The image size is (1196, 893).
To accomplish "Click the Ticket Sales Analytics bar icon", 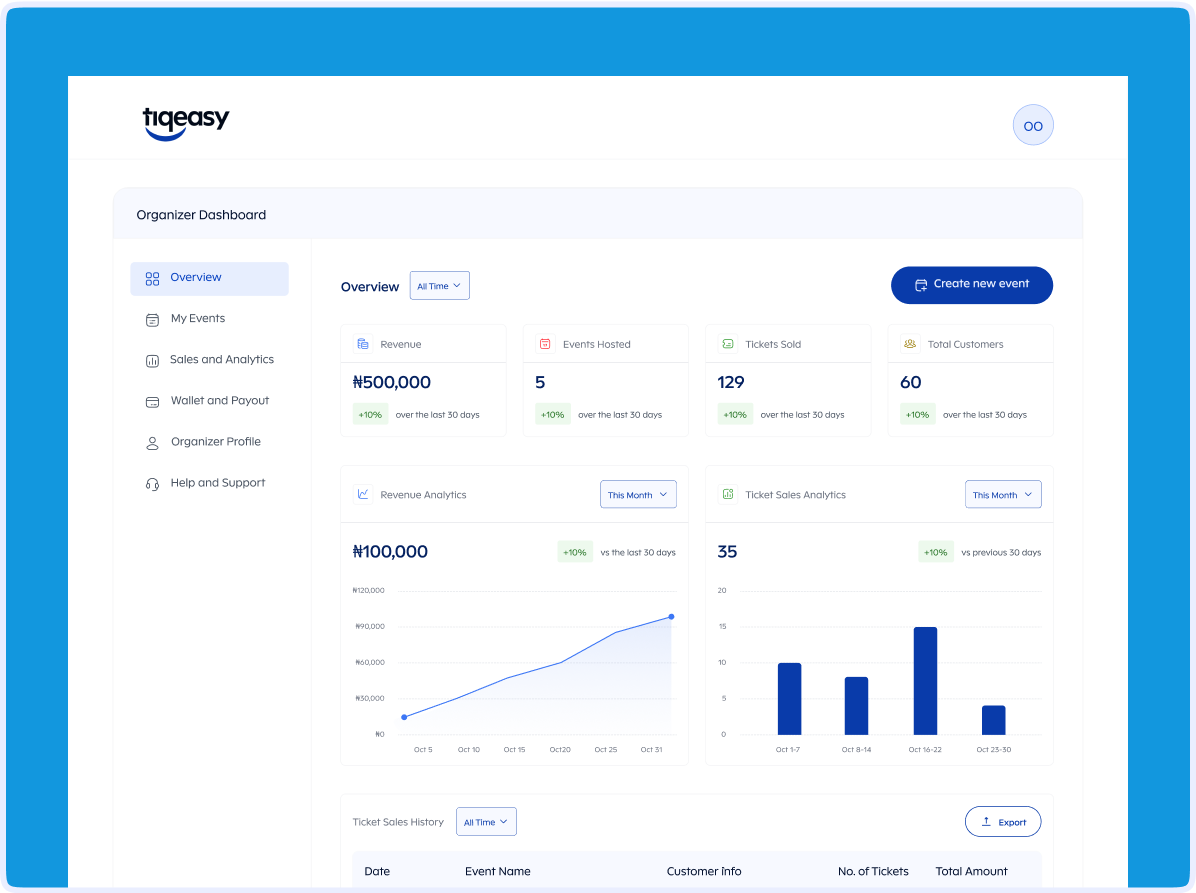I will click(x=728, y=494).
